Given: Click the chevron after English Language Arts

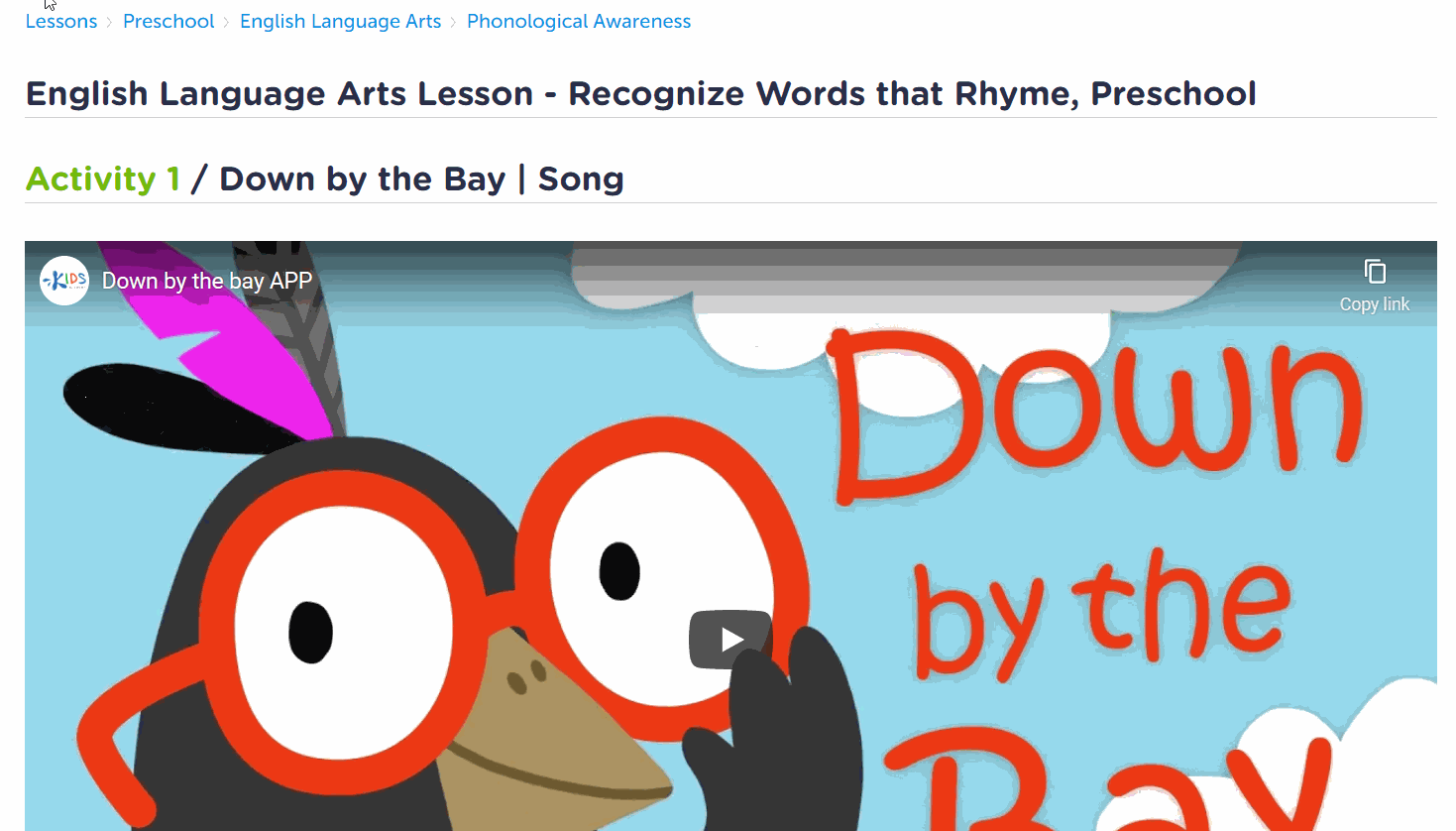Looking at the screenshot, I should 454,22.
